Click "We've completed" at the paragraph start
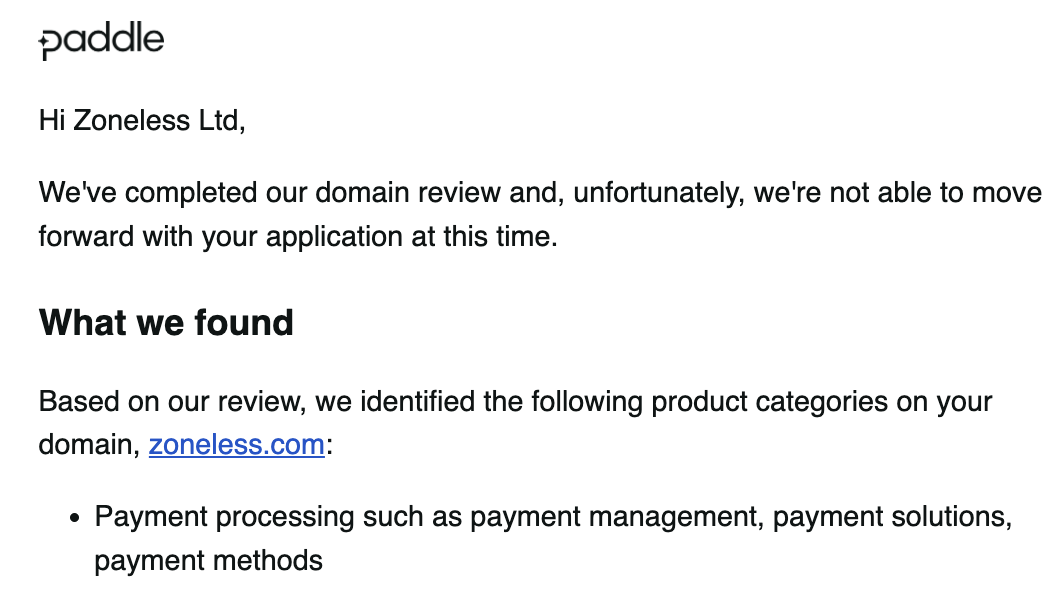 (x=150, y=193)
